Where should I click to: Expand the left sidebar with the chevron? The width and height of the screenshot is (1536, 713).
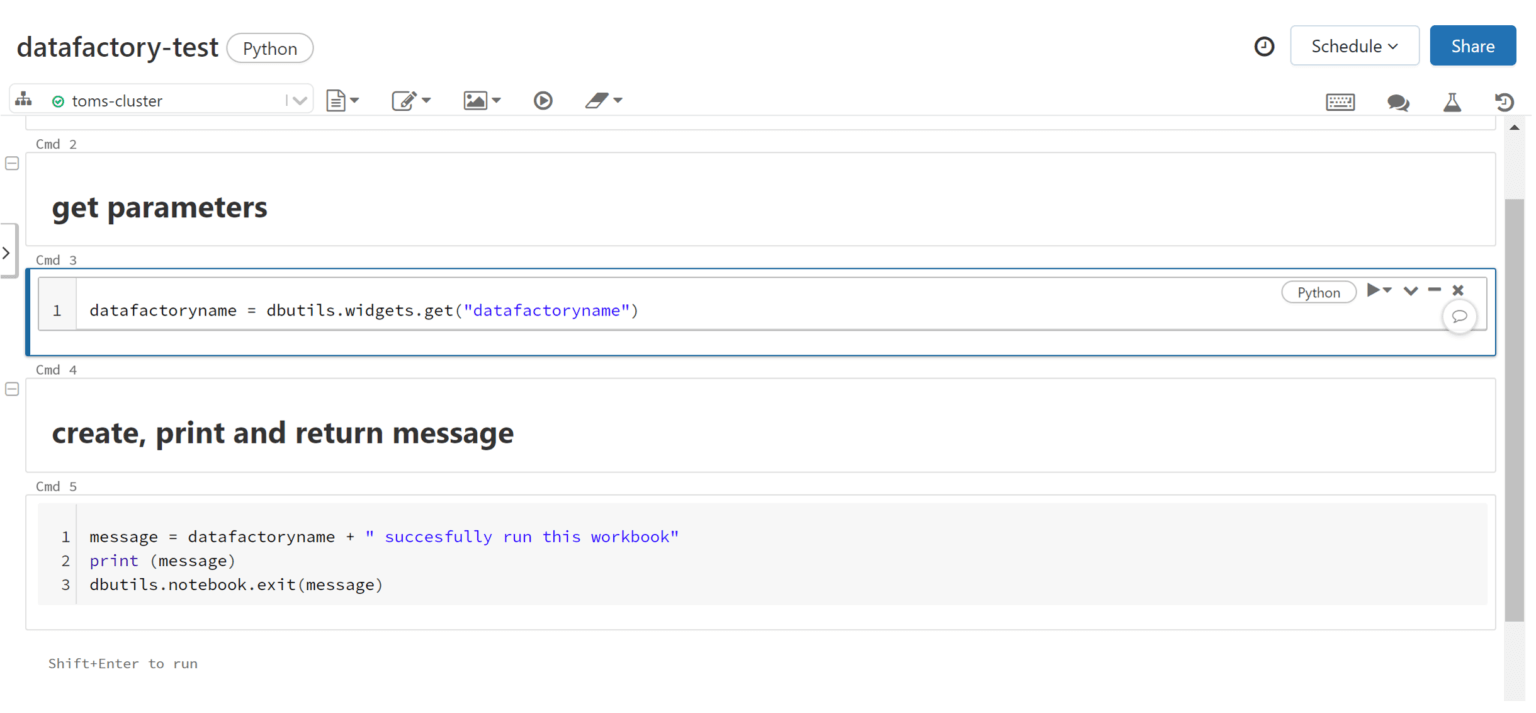[8, 251]
